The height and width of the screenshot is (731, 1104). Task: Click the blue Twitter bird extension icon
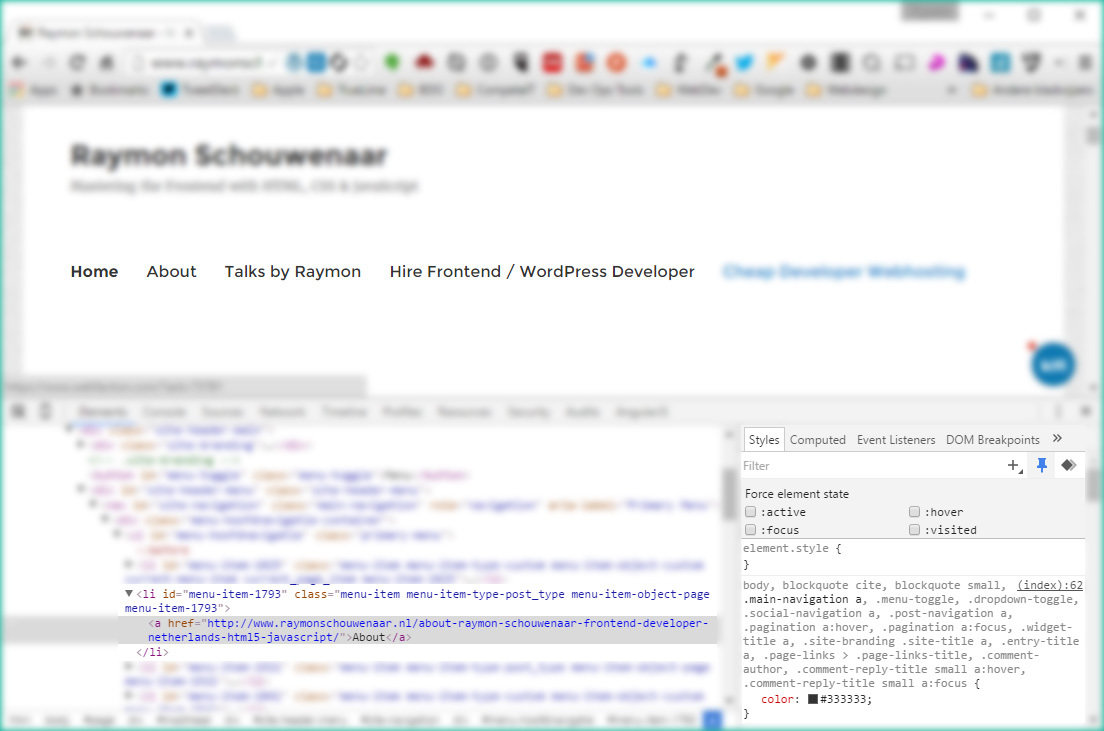[x=744, y=63]
